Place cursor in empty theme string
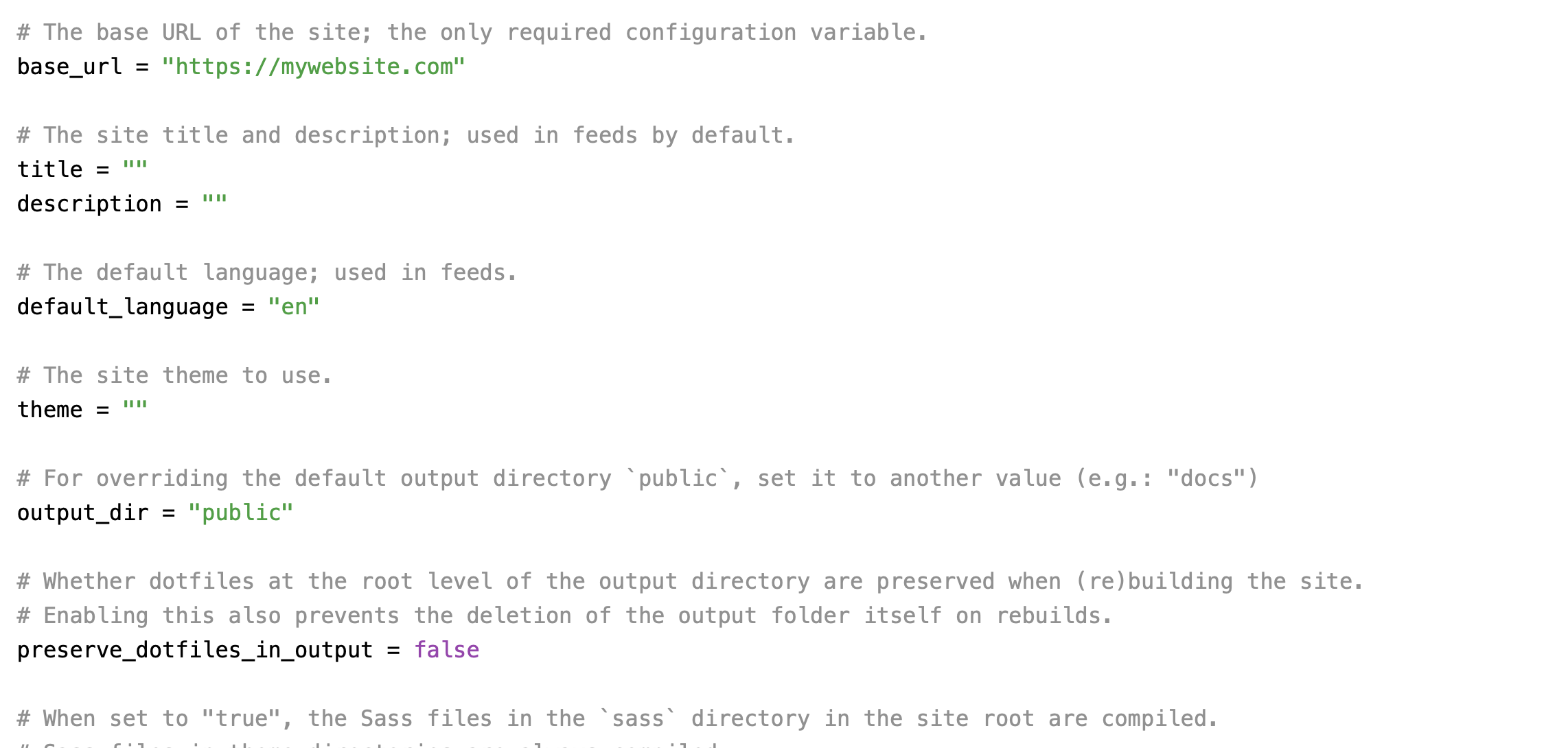This screenshot has height=748, width=1568. coord(135,409)
